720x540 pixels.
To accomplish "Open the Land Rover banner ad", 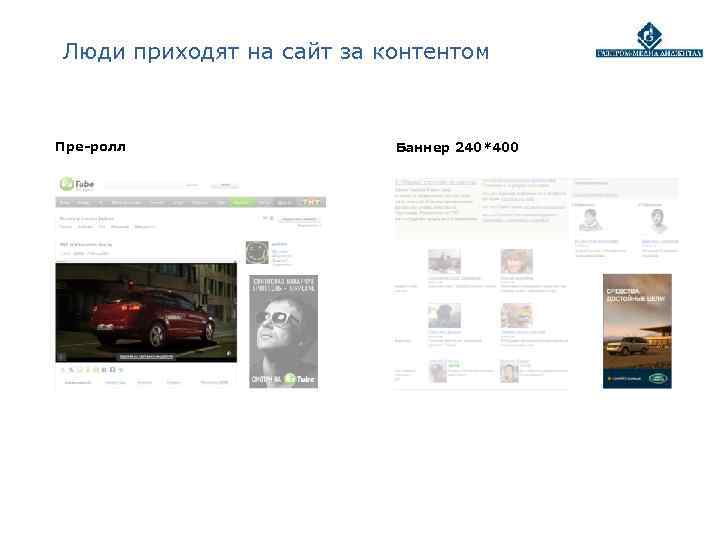I will click(x=637, y=331).
